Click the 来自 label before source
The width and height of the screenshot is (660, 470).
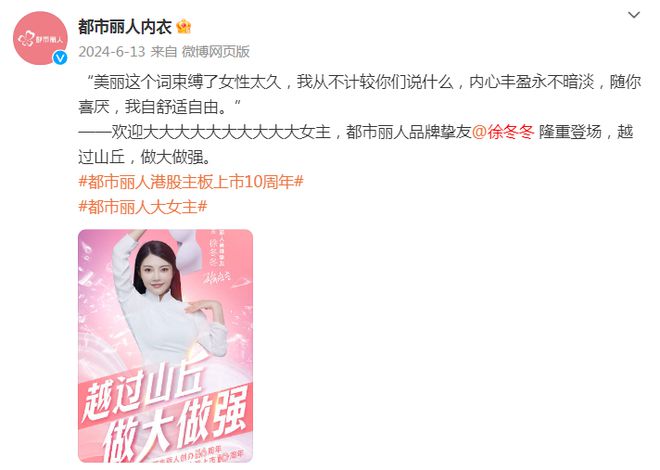coord(164,51)
